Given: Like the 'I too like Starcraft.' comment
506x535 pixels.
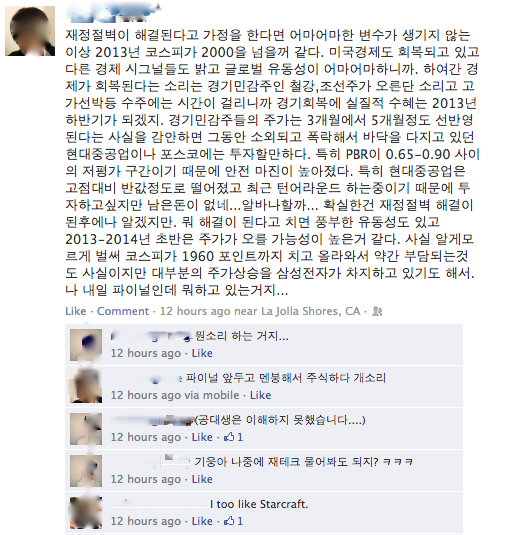Looking at the screenshot, I should (202, 521).
